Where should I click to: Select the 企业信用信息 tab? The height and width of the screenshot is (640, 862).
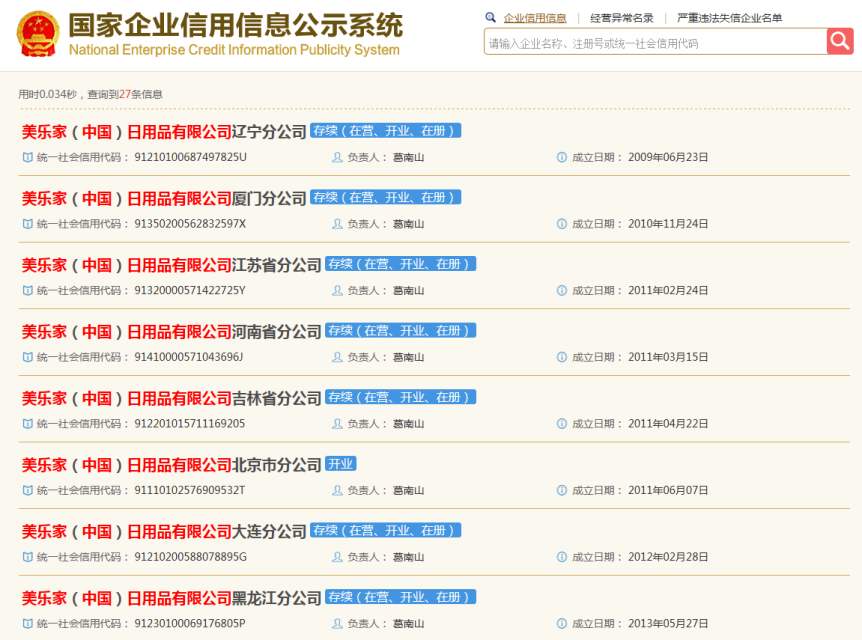tap(535, 18)
